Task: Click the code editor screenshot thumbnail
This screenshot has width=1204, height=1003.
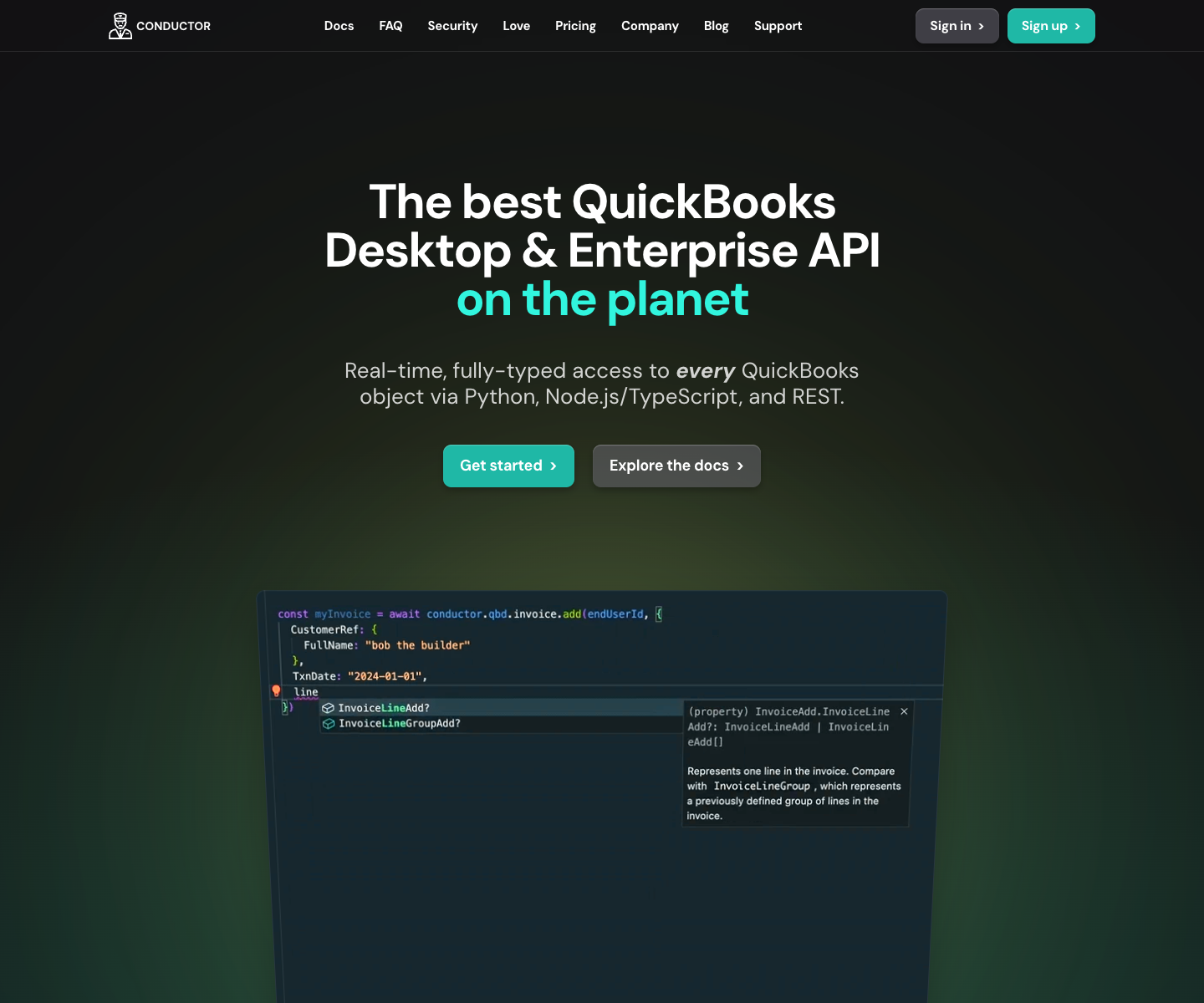Action: [602, 797]
